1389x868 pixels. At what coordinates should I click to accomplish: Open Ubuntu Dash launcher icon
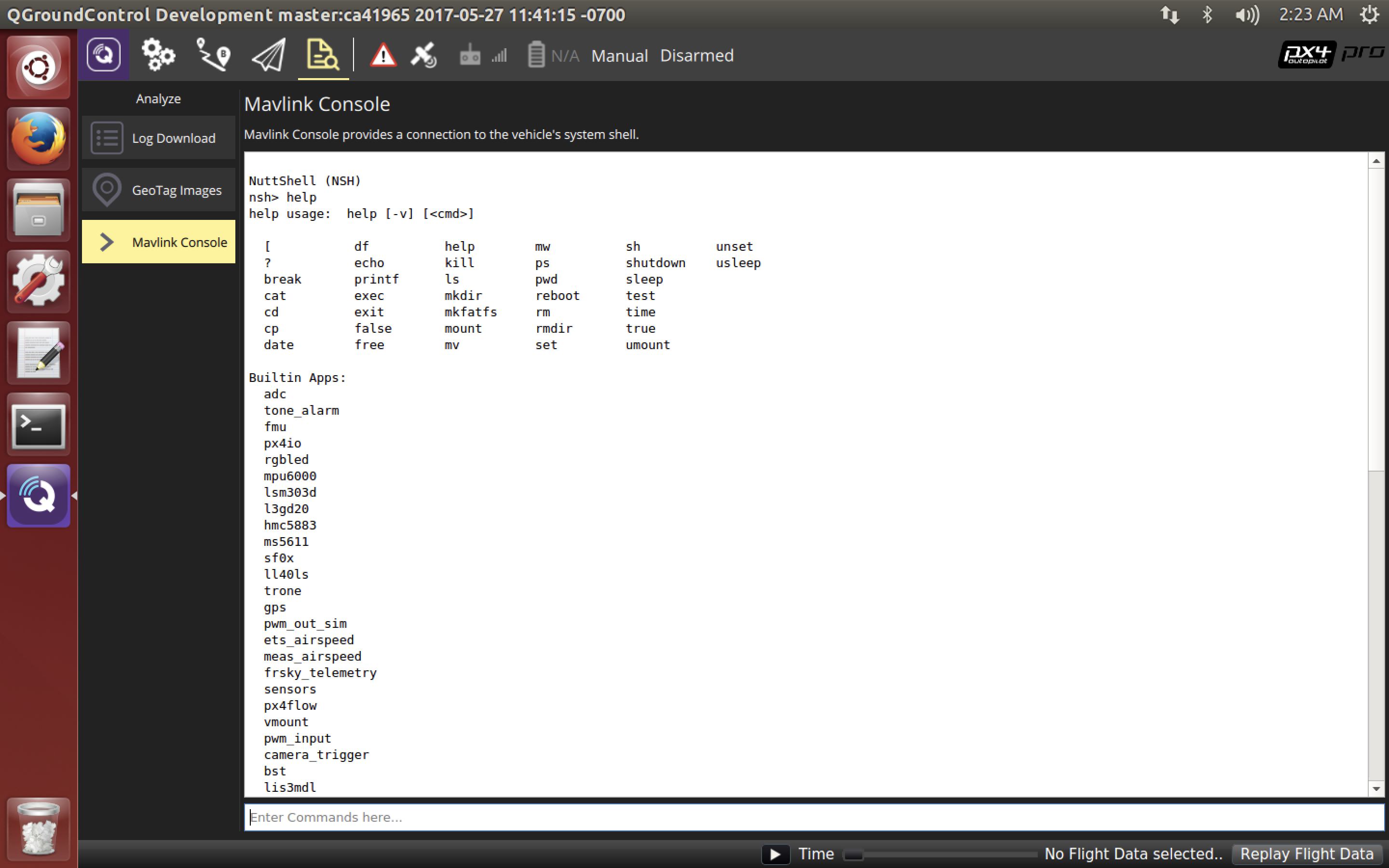pyautogui.click(x=39, y=67)
